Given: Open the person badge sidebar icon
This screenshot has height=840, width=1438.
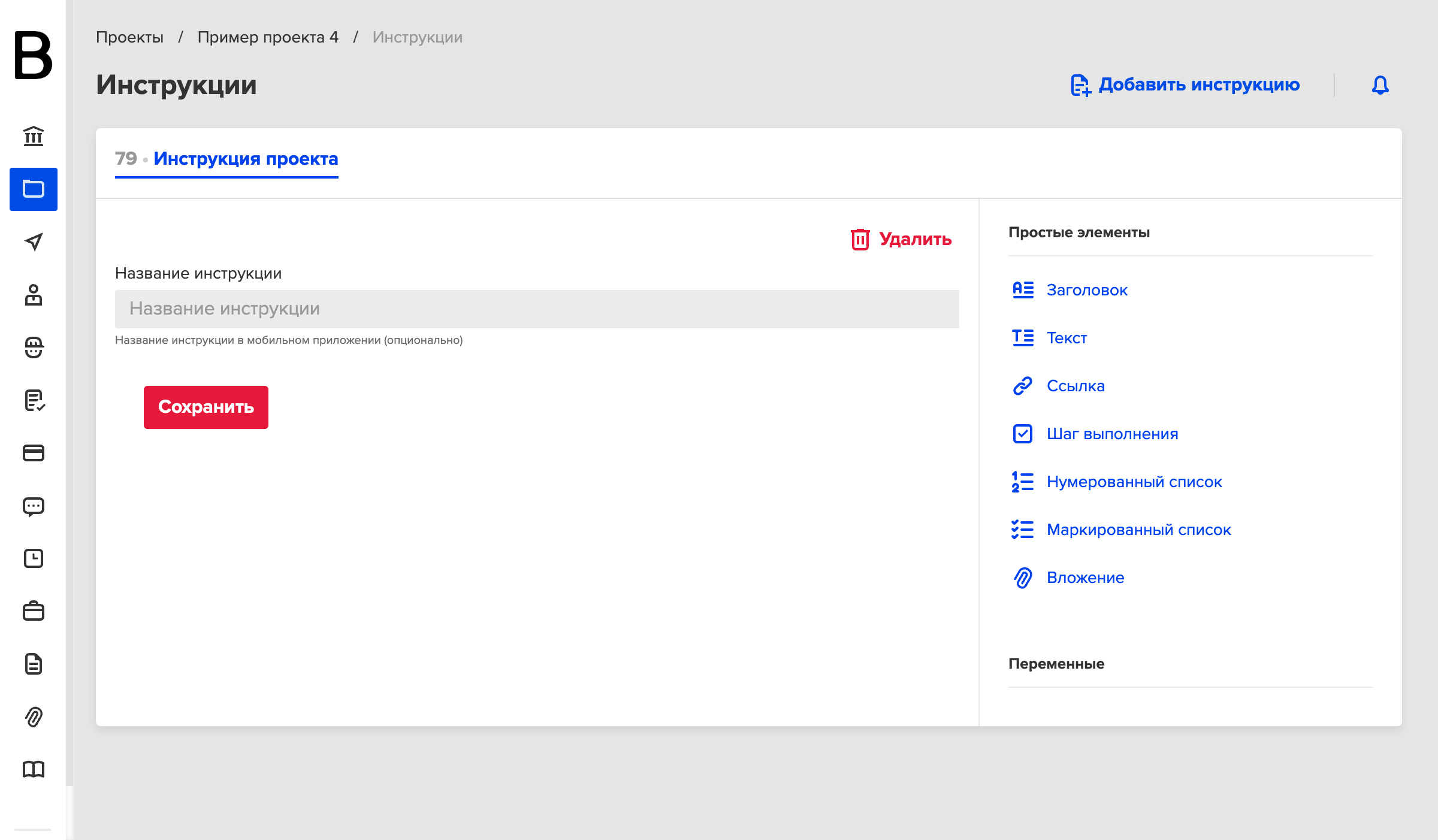Looking at the screenshot, I should click(34, 295).
